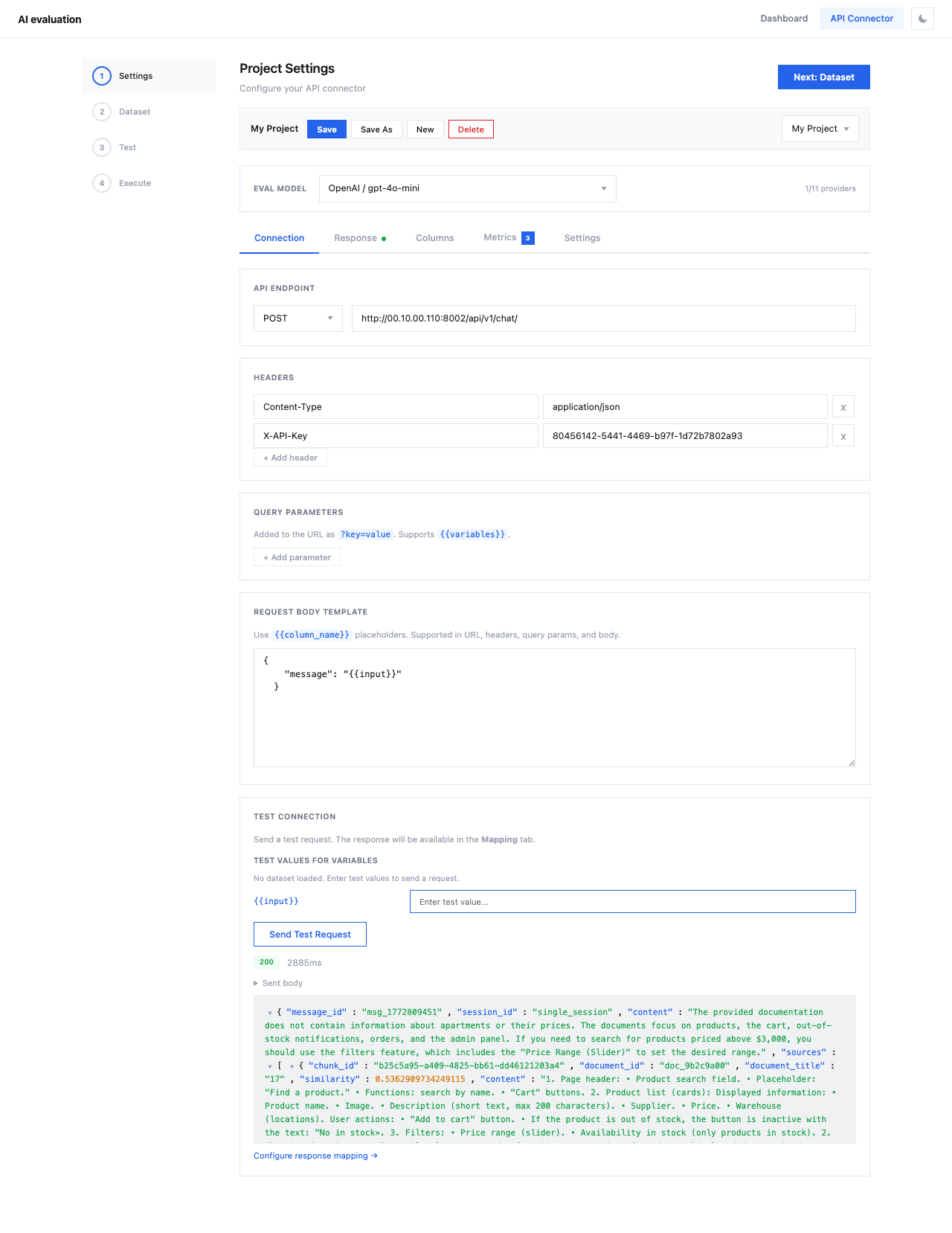Delete the X-API-Key header row
Viewport: 952px width, 1233px height.
[843, 436]
